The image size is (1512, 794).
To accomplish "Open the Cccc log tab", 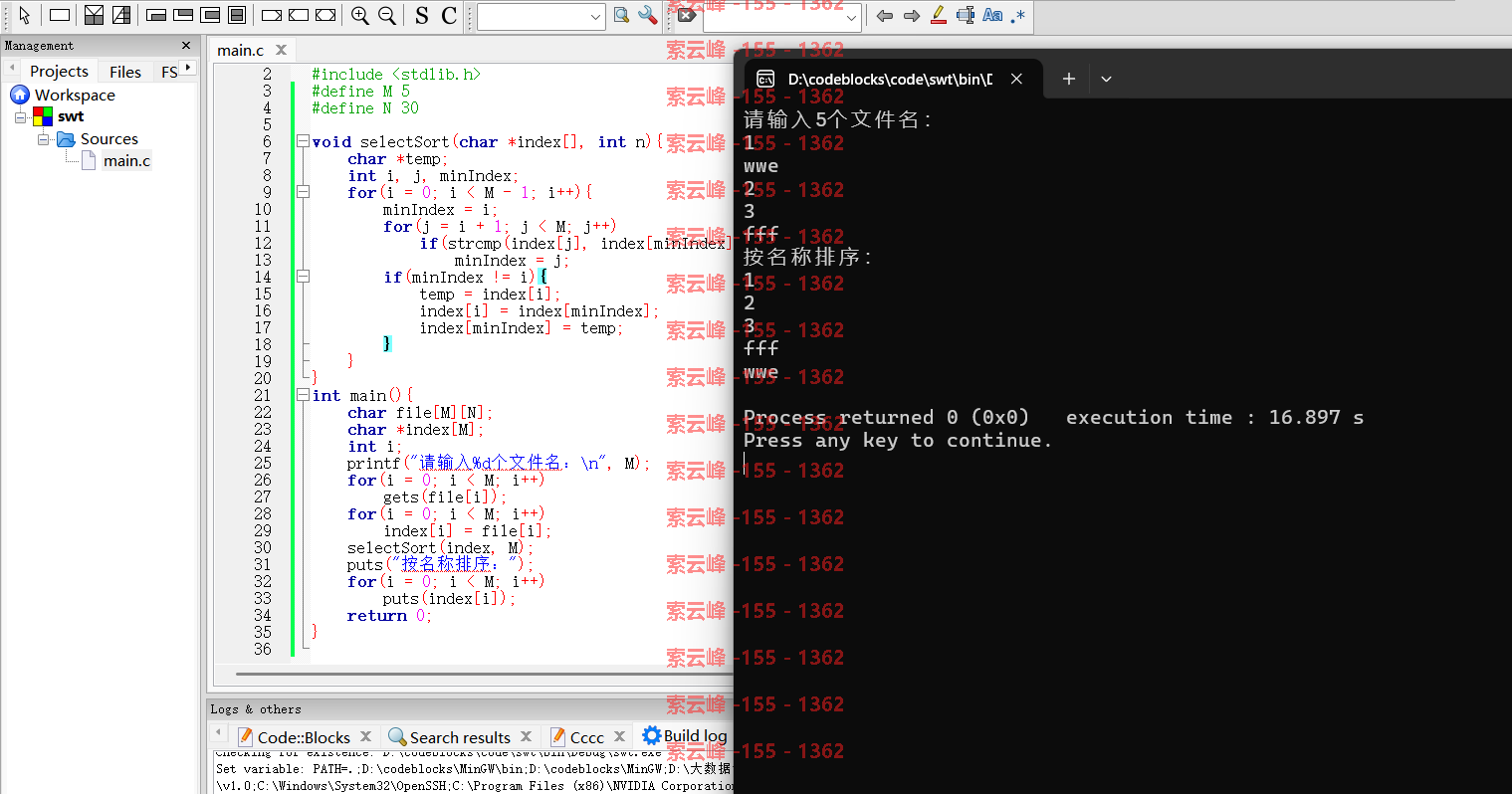I will [577, 737].
